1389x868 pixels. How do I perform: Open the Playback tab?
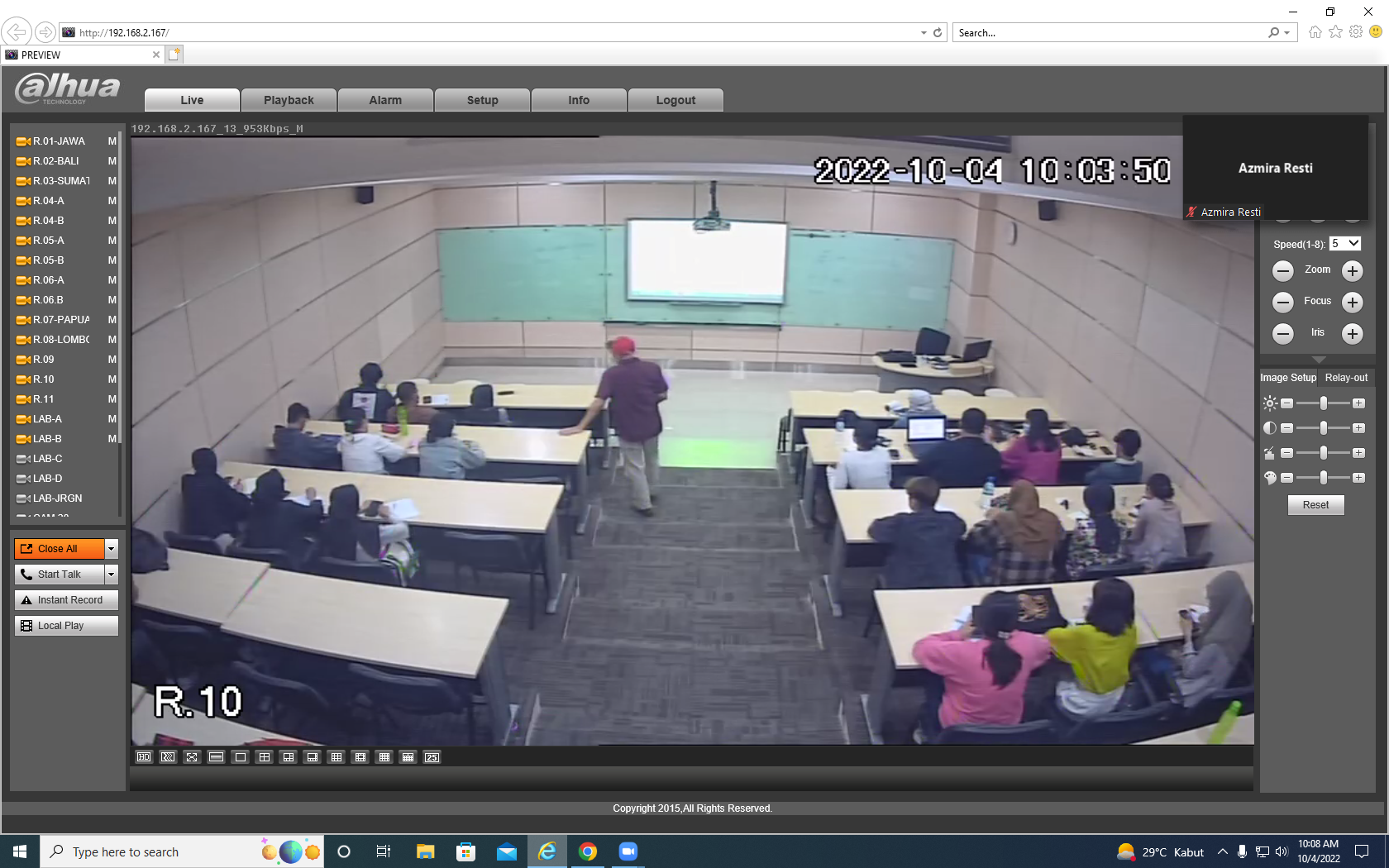coord(289,100)
